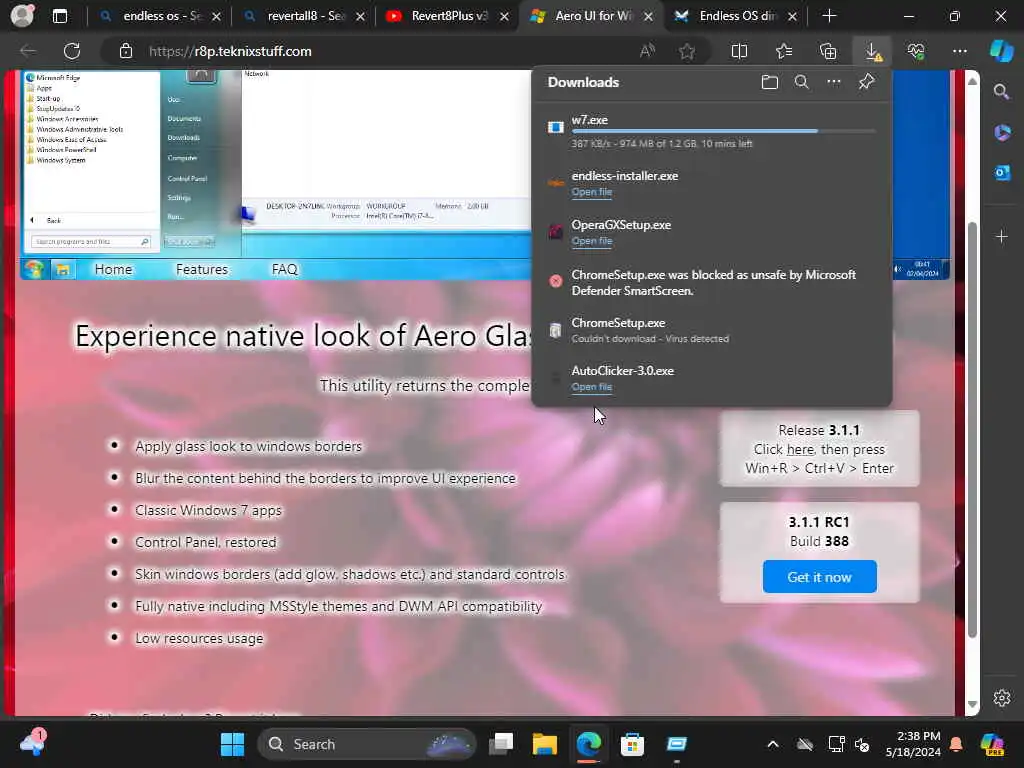The height and width of the screenshot is (768, 1024).
Task: Open split screen view icon
Action: coord(739,51)
